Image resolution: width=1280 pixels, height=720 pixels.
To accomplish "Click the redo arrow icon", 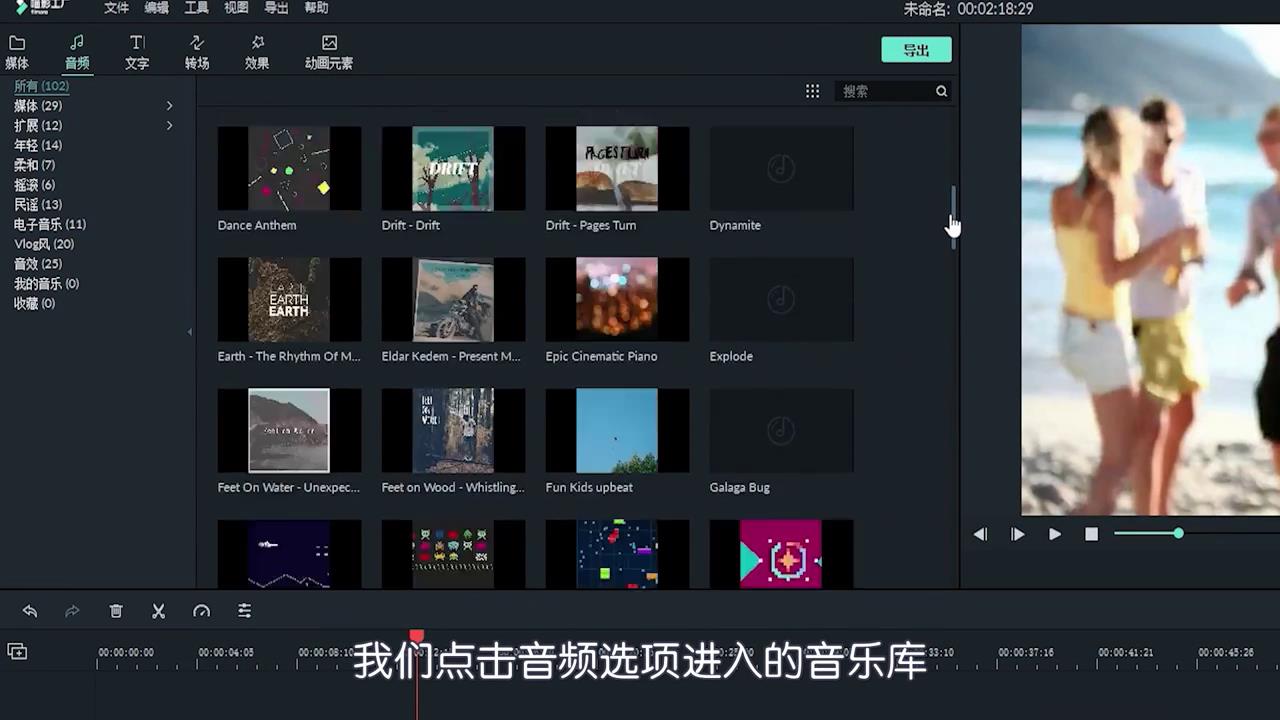I will click(71, 611).
